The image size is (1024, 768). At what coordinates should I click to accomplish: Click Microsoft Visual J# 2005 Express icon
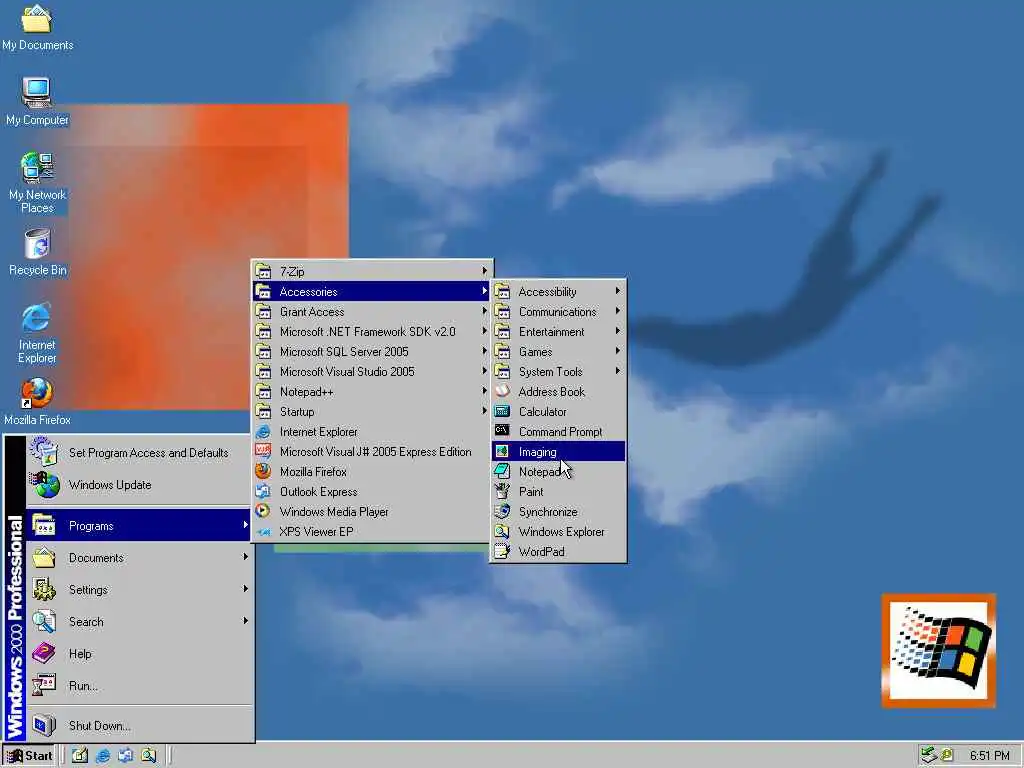tap(263, 451)
